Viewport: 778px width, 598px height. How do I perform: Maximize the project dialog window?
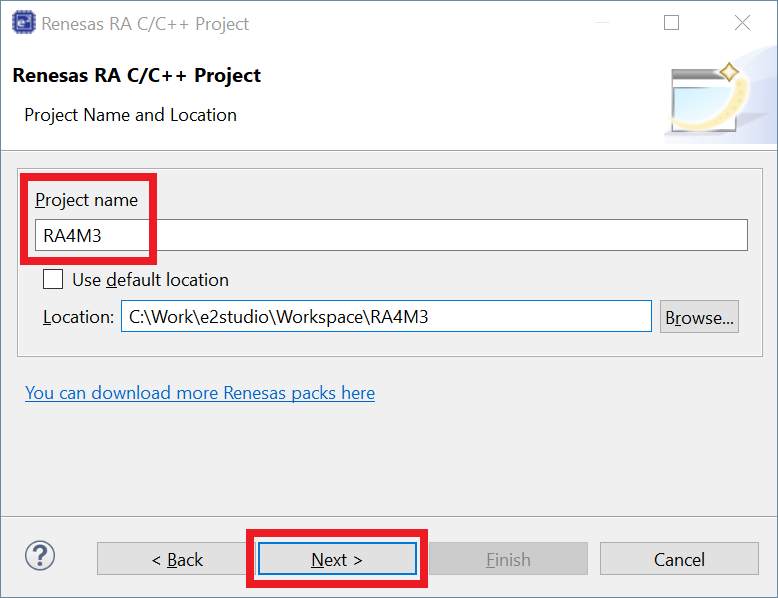click(x=671, y=23)
